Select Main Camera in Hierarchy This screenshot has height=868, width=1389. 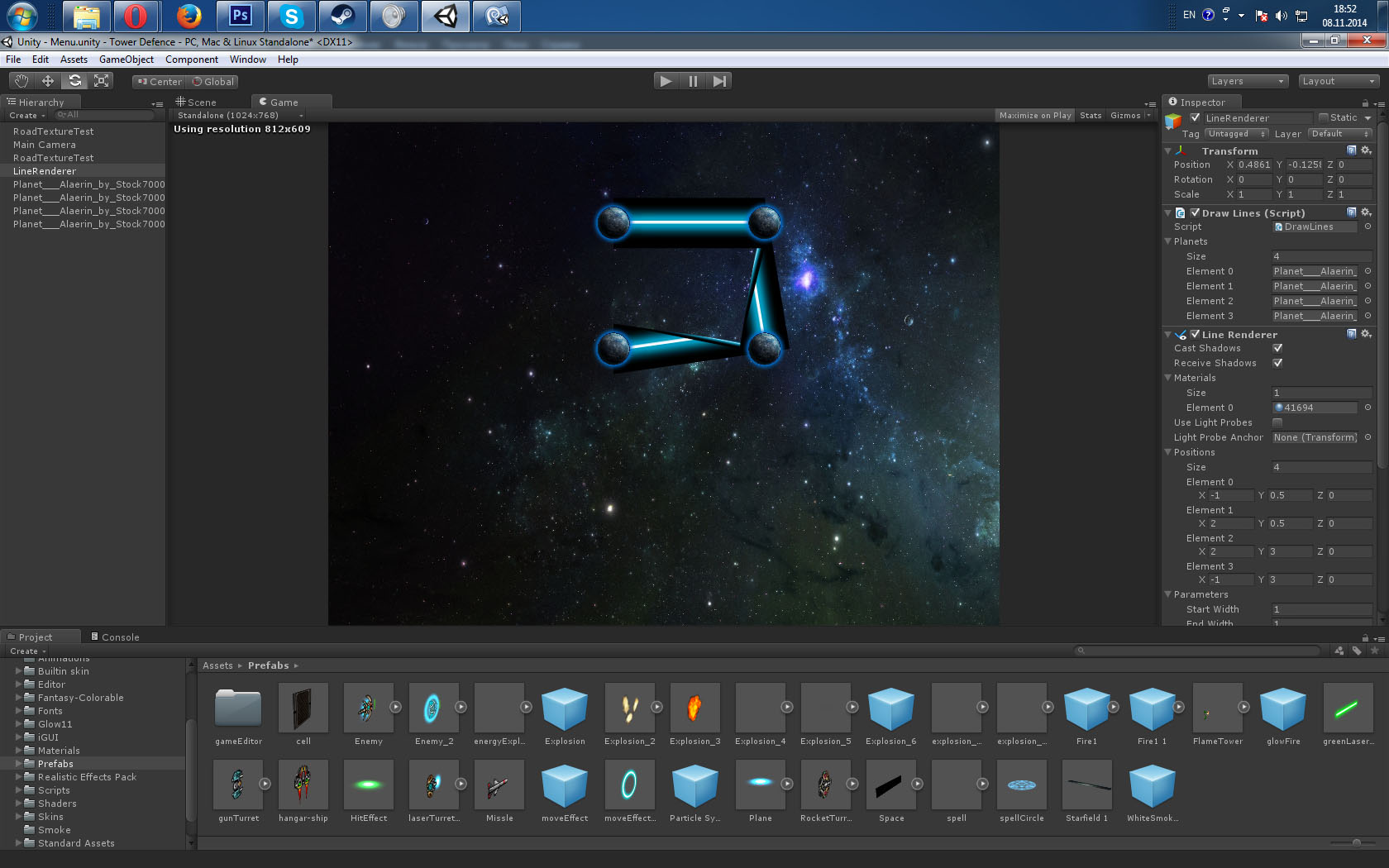(45, 145)
